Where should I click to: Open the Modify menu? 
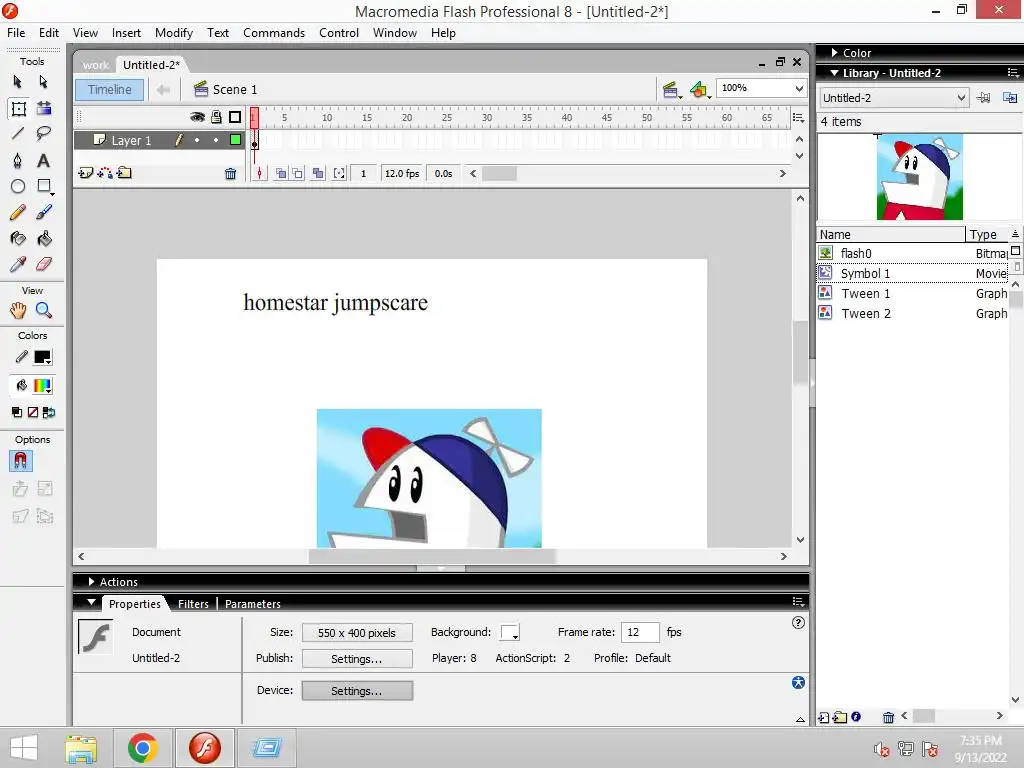click(173, 33)
